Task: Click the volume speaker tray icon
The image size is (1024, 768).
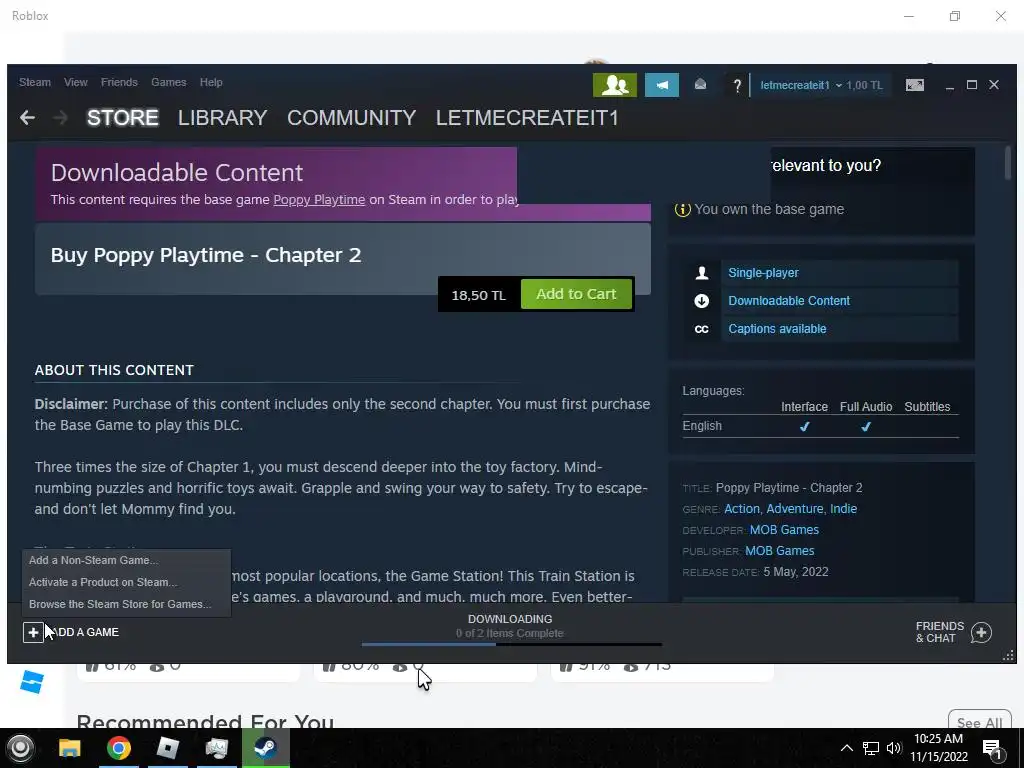Action: click(x=894, y=748)
